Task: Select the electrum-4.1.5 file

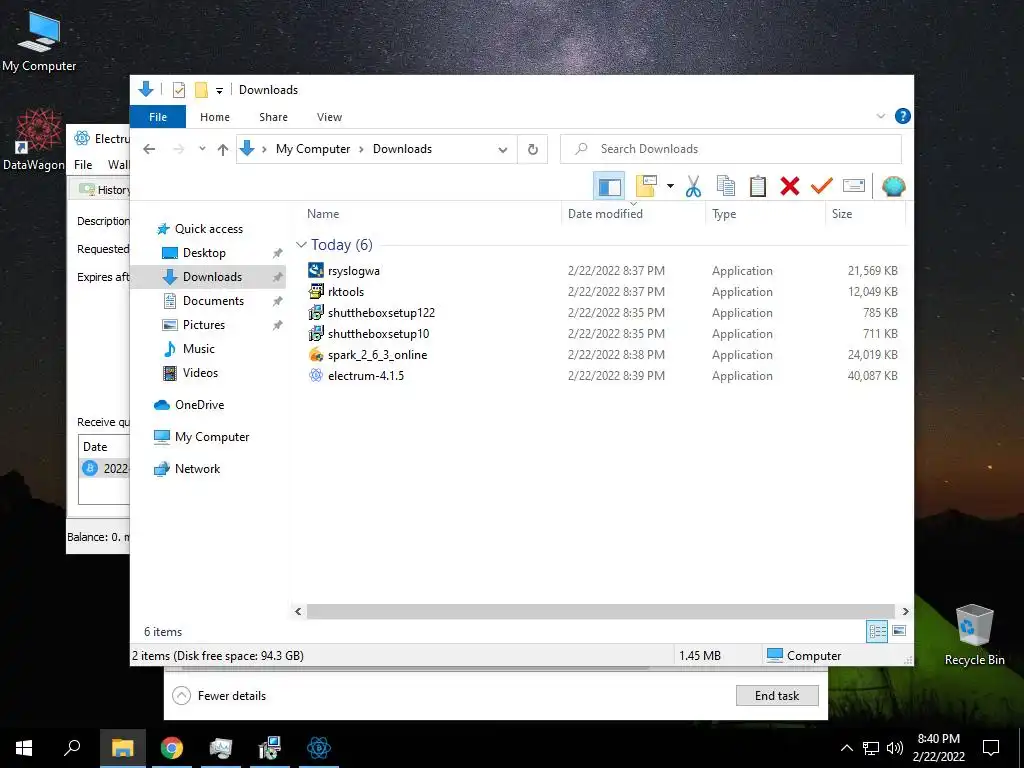Action: point(366,376)
